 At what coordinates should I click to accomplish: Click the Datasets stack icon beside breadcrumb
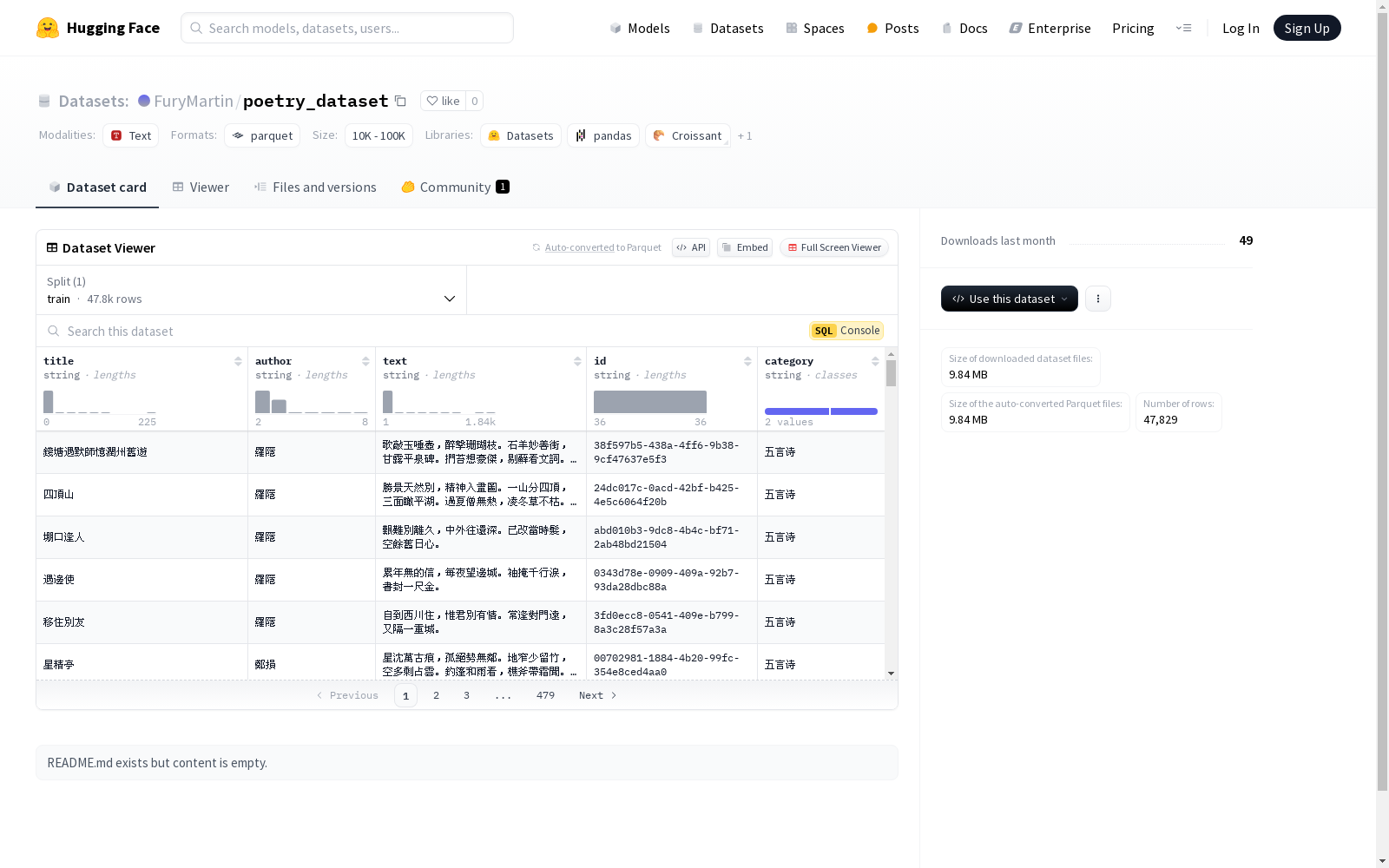44,101
